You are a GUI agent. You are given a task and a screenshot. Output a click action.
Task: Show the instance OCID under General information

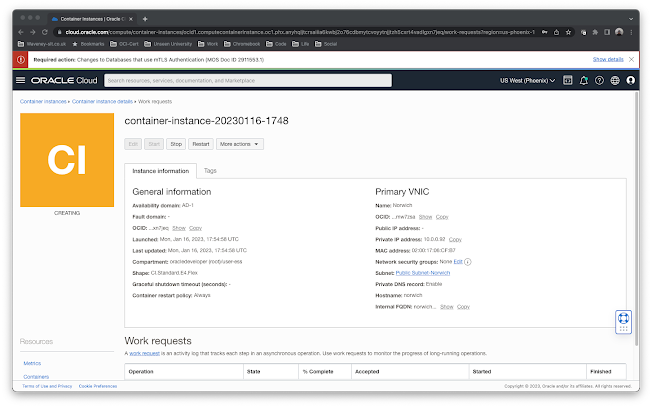point(179,228)
